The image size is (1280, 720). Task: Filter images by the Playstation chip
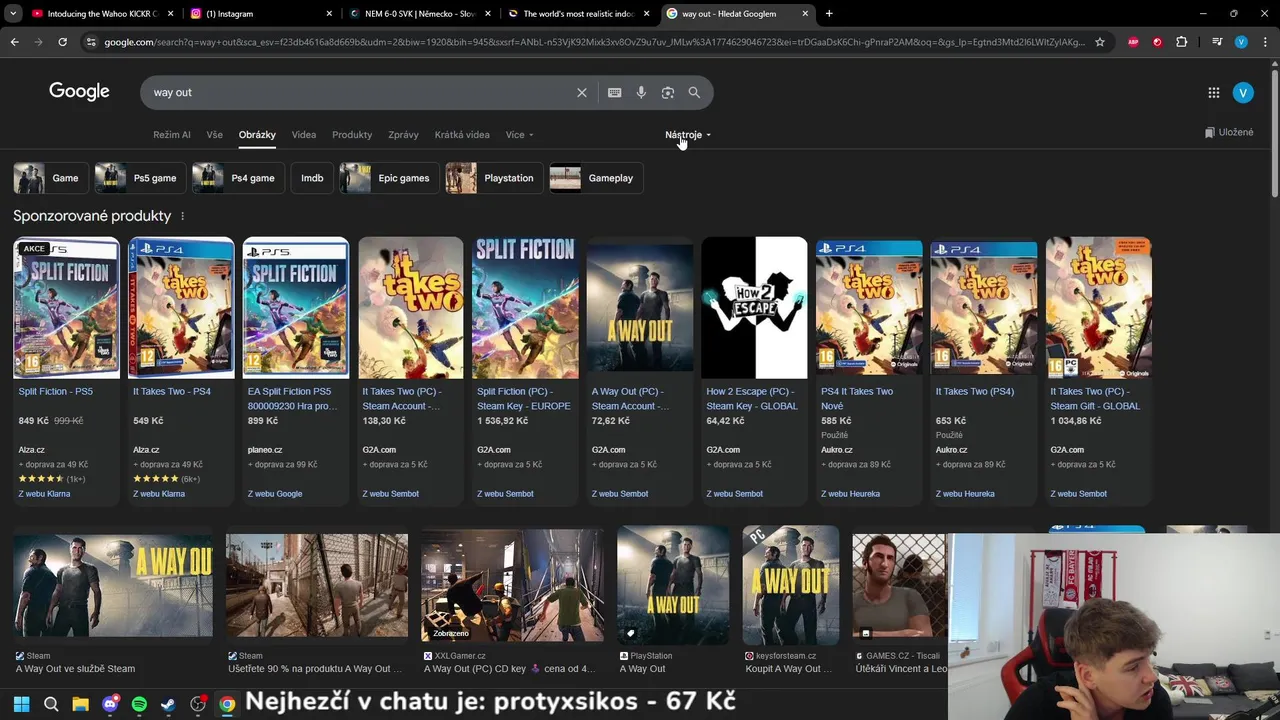[x=494, y=178]
